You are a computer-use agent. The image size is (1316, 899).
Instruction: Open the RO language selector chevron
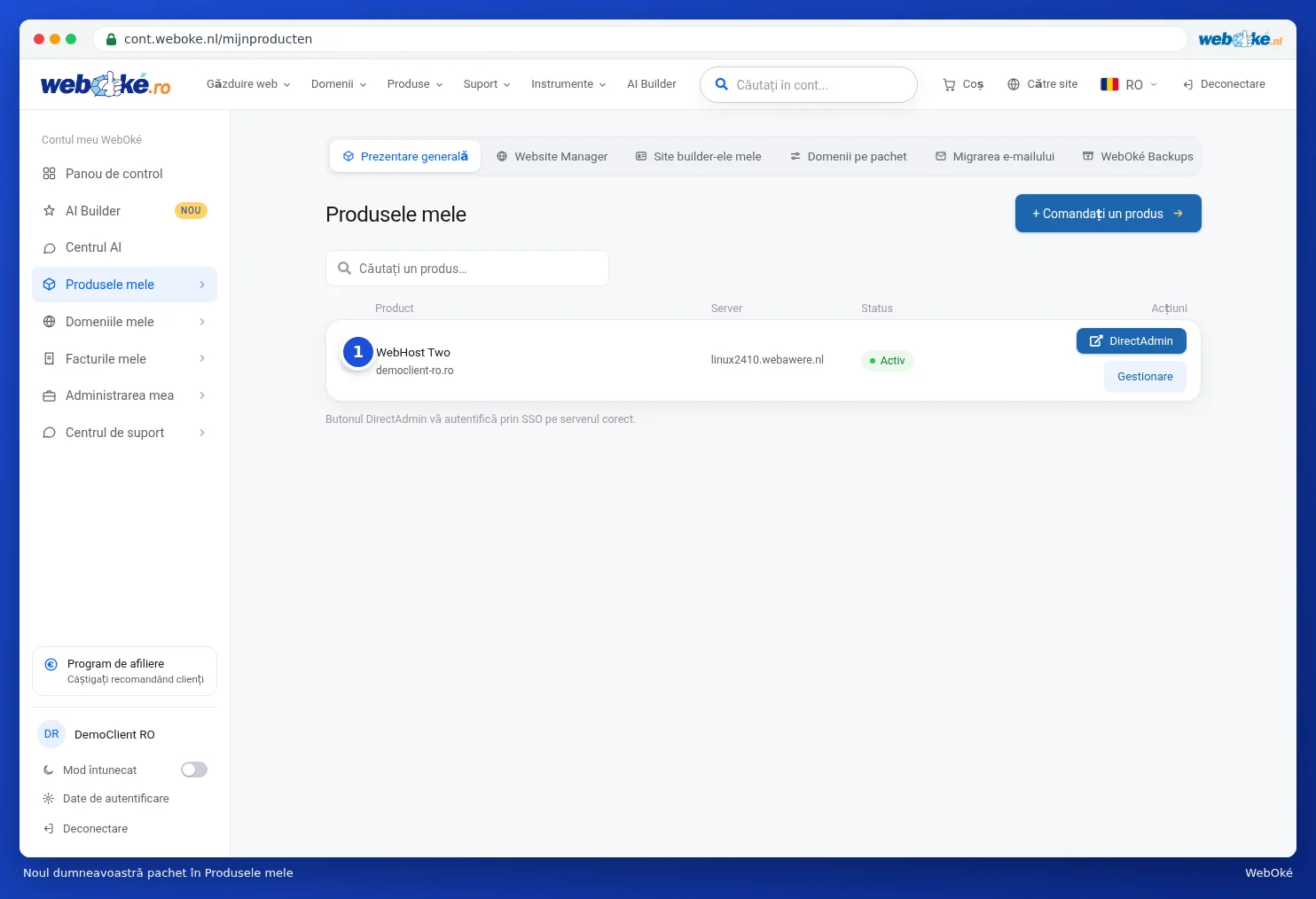click(x=1154, y=85)
